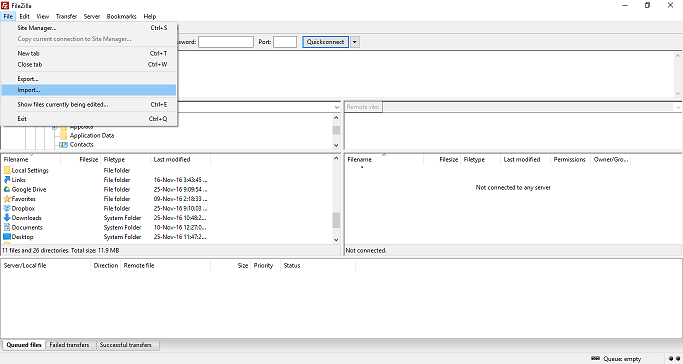This screenshot has width=683, height=364.
Task: Choose Export from the File menu
Action: 89,79
